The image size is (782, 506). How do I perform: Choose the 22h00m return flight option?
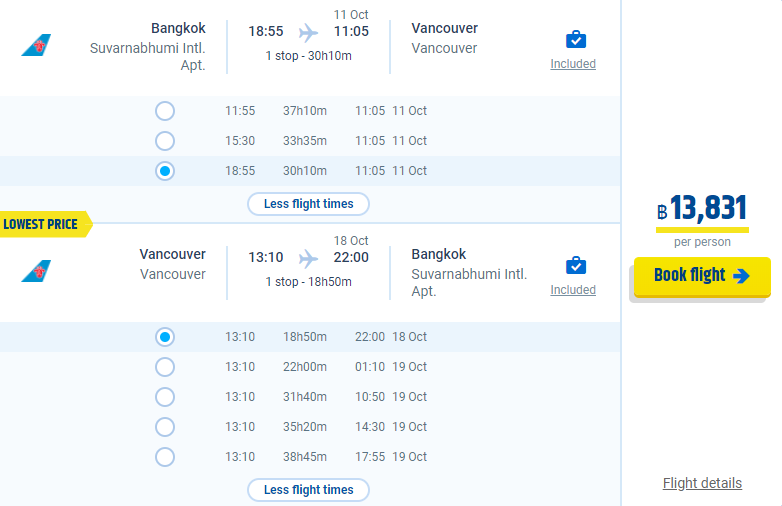(165, 367)
